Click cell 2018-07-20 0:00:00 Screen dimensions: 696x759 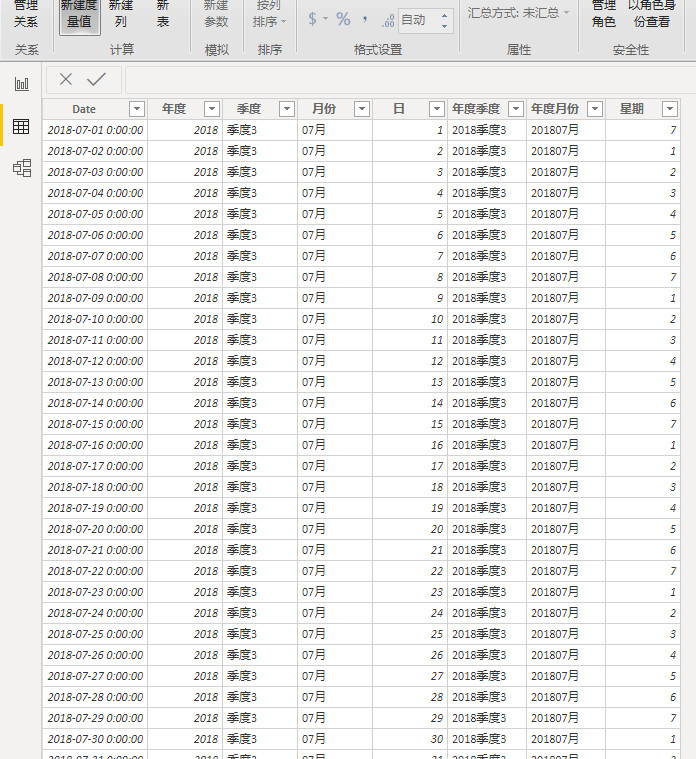tap(95, 529)
